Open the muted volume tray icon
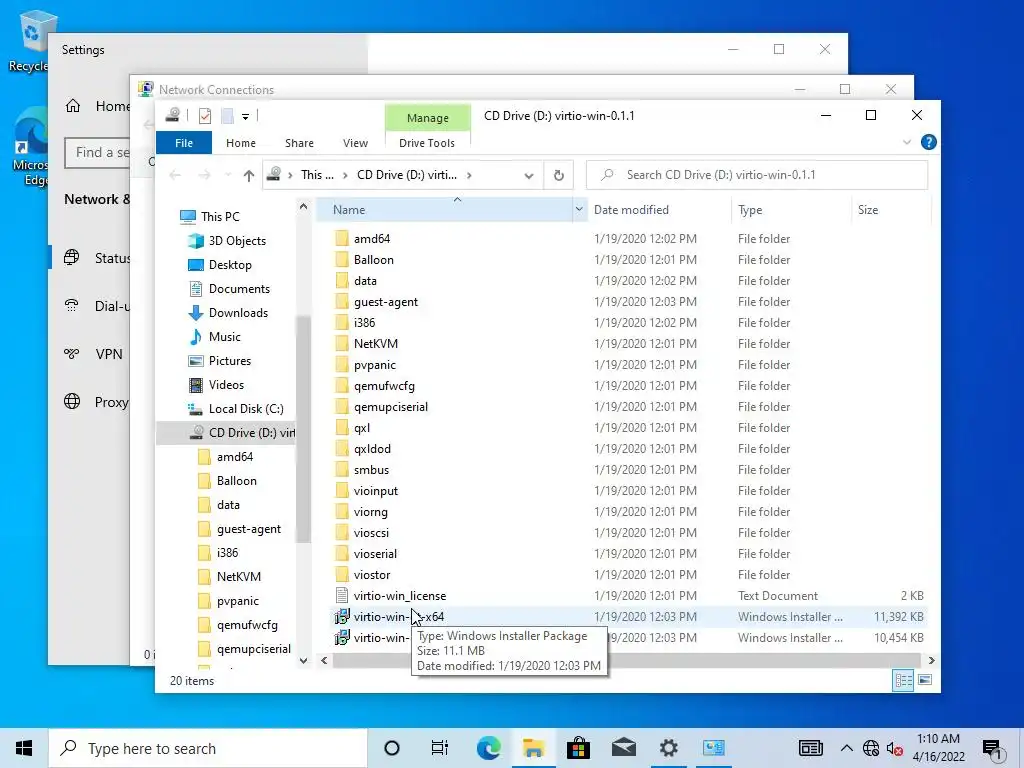Image resolution: width=1024 pixels, height=768 pixels. coord(894,748)
